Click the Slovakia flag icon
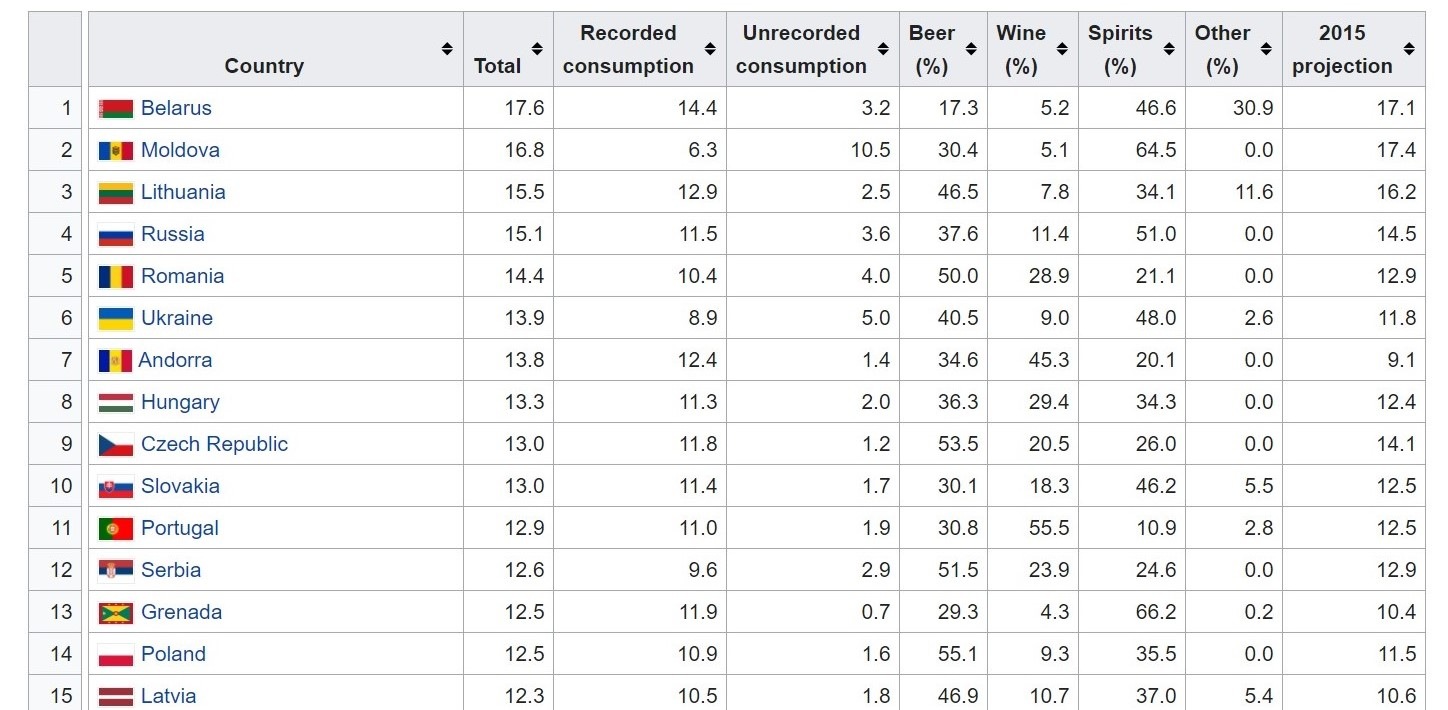This screenshot has width=1448, height=710. click(x=116, y=487)
